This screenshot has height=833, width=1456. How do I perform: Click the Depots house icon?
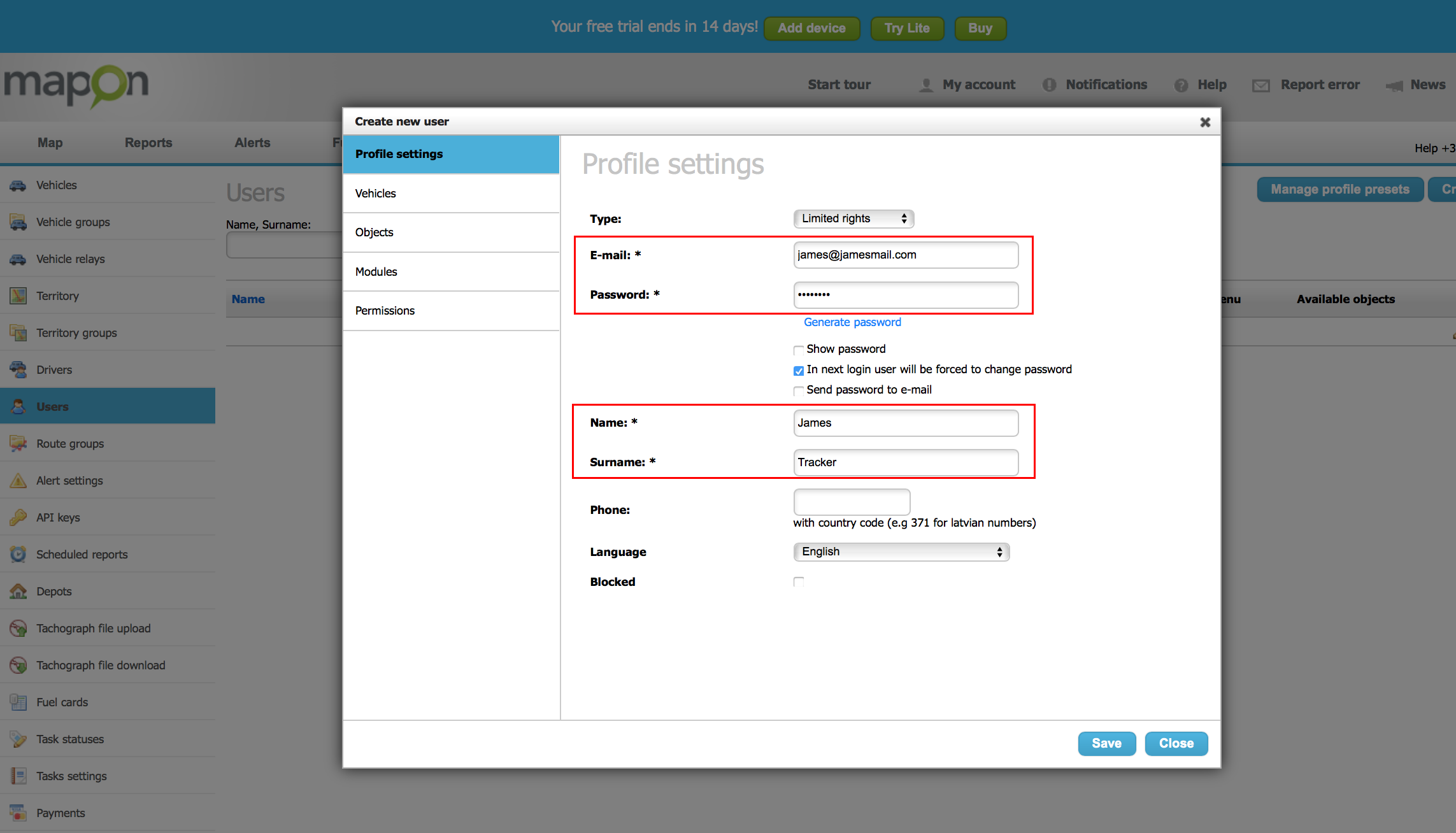tap(18, 592)
